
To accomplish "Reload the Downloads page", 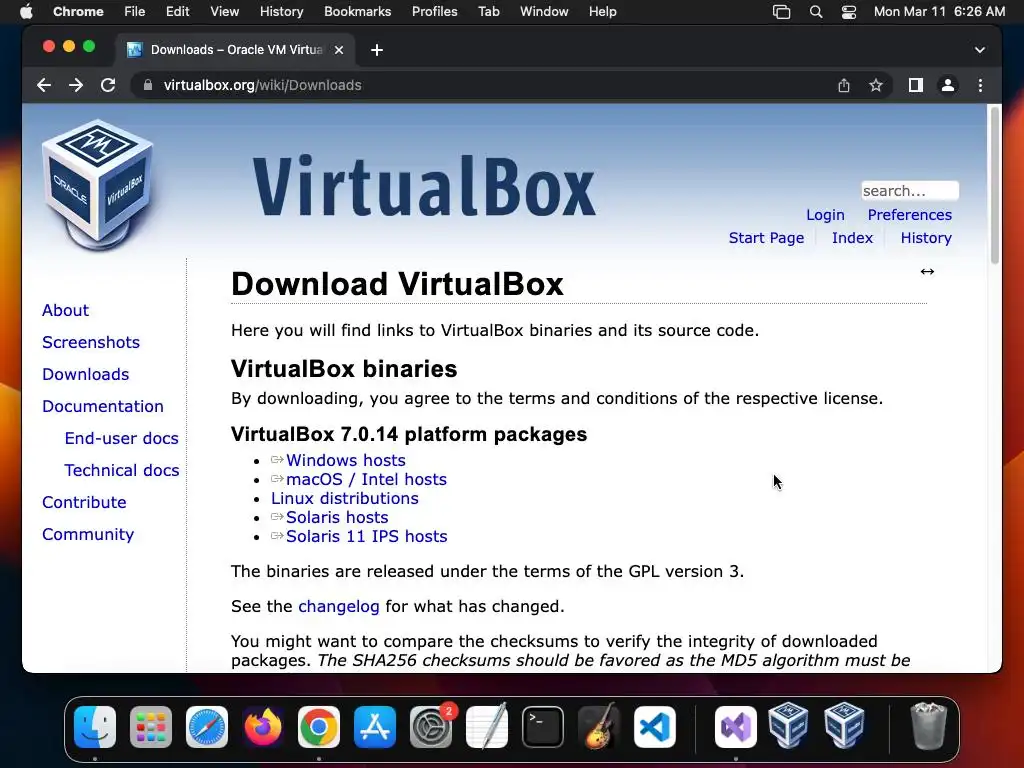I will [x=108, y=85].
